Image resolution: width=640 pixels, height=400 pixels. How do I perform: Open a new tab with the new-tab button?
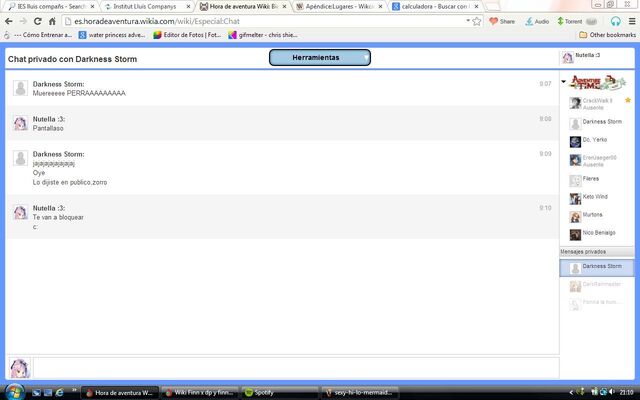(493, 7)
